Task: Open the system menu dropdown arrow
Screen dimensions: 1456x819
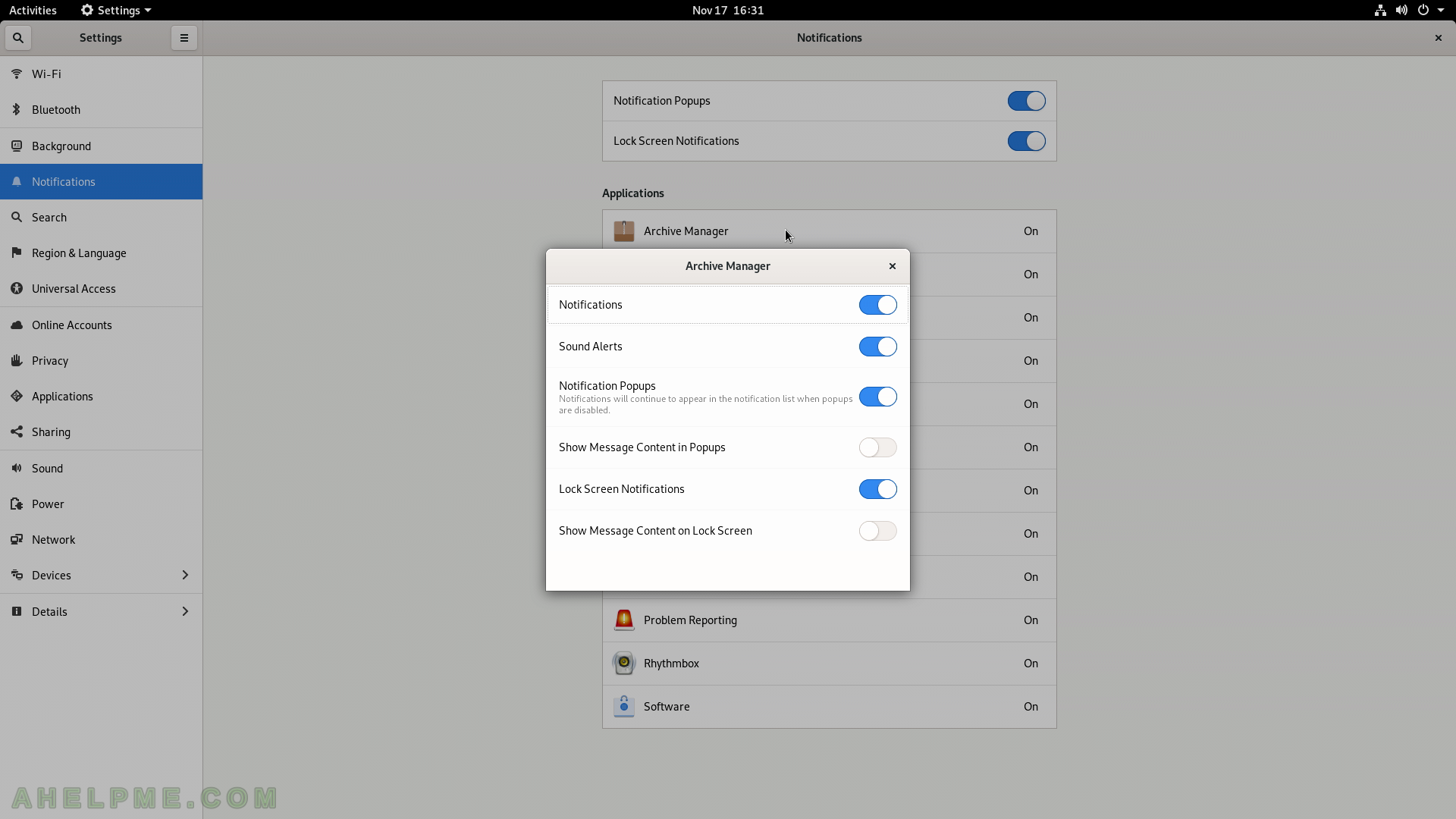Action: tap(1441, 11)
